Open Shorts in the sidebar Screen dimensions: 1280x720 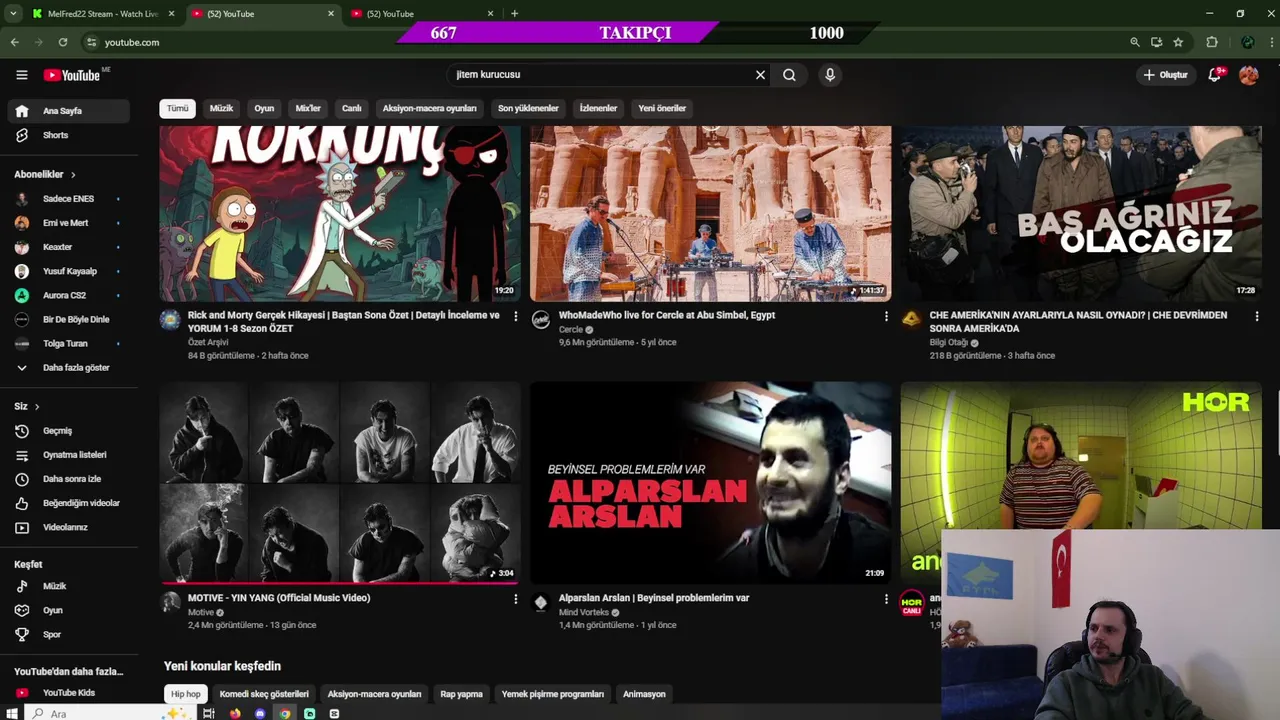[x=68, y=135]
